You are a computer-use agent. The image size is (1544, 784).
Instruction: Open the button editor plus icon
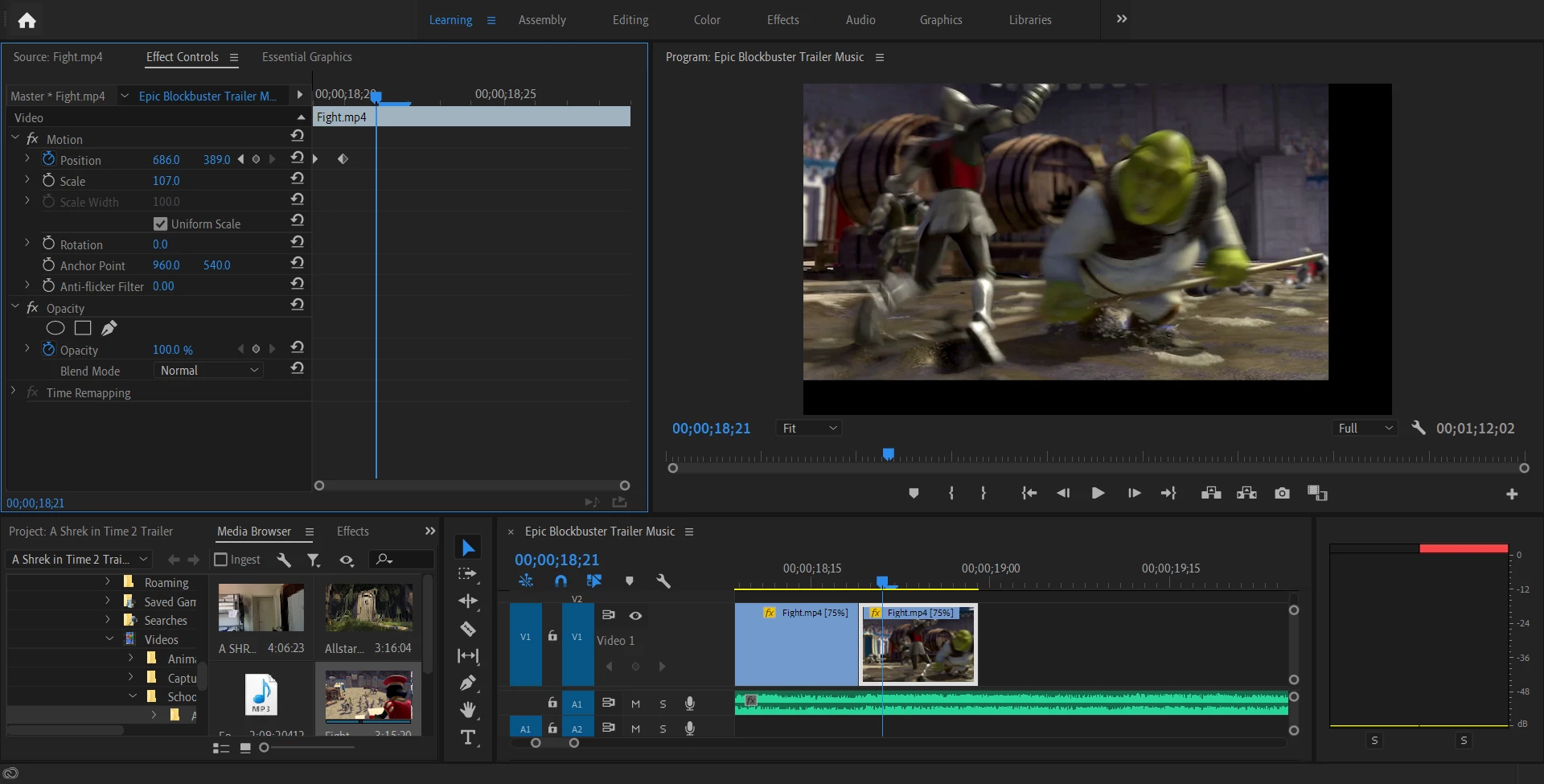click(1512, 494)
